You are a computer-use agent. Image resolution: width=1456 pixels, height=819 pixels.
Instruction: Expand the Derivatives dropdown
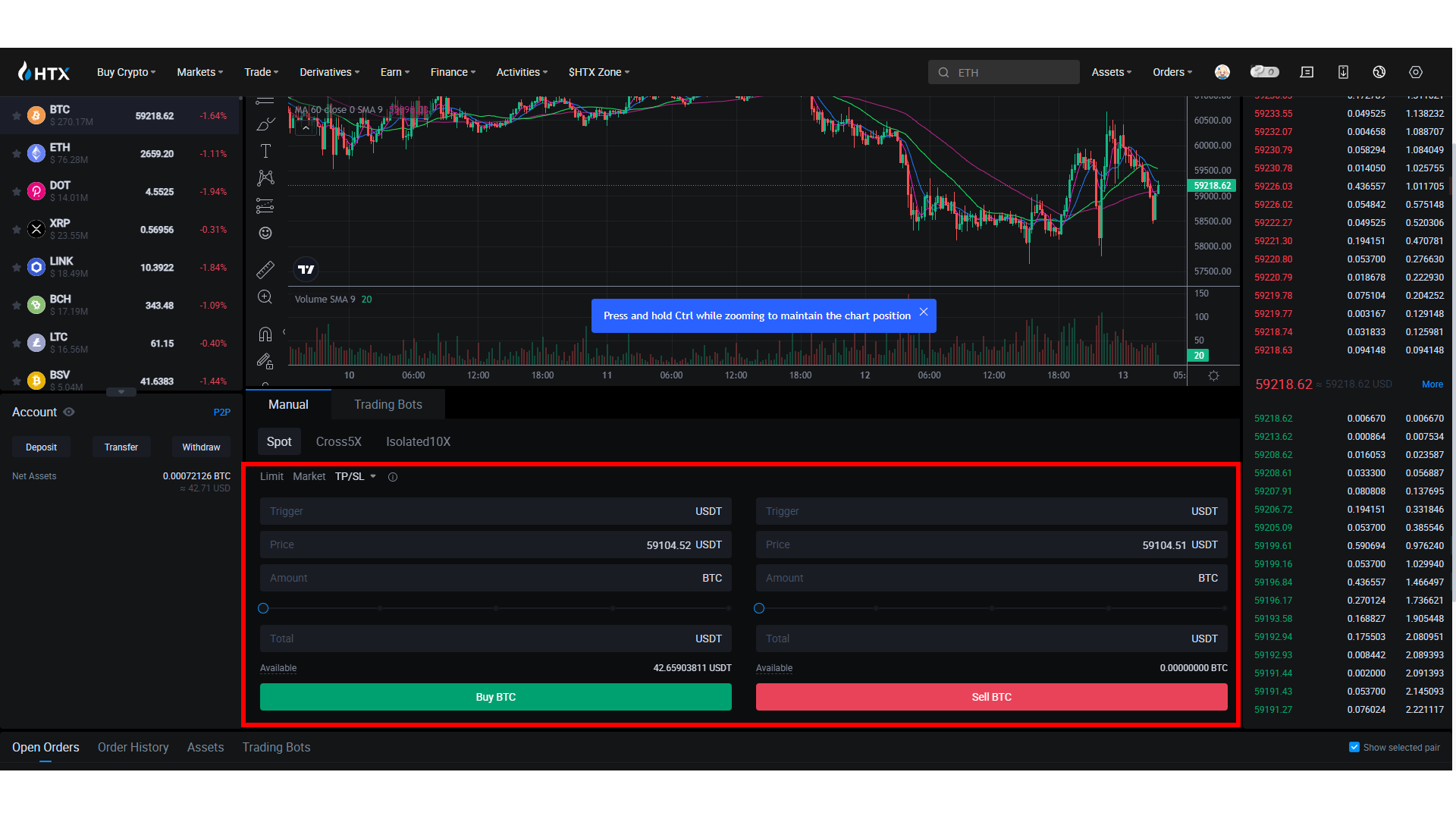click(x=330, y=72)
